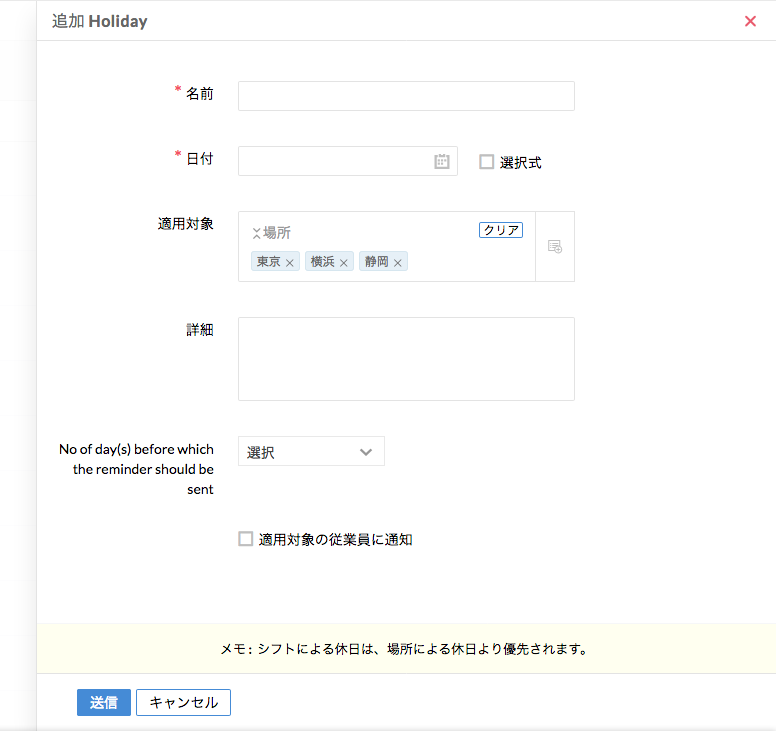Collapse the 場所 chevron icon
This screenshot has width=776, height=731.
pos(256,234)
